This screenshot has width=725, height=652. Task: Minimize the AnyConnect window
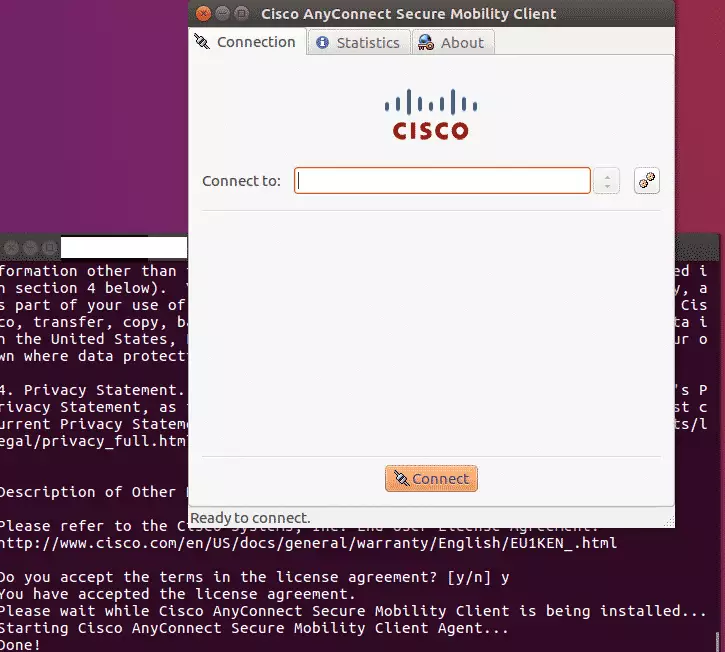222,14
